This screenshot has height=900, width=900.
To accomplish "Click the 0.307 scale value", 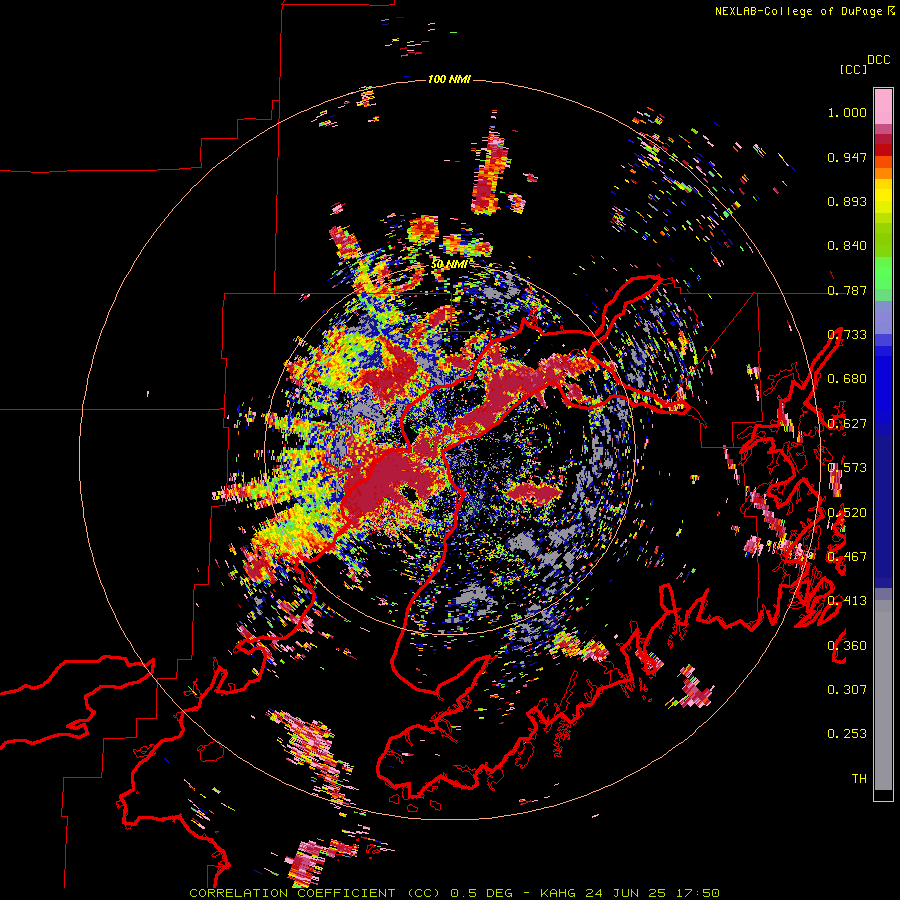I will (x=847, y=689).
